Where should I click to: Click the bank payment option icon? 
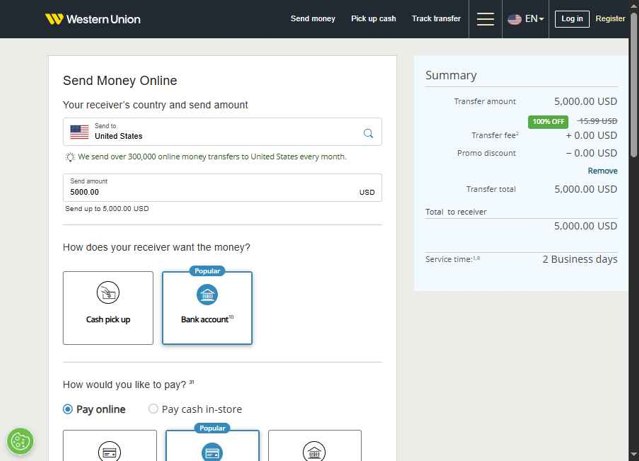(x=314, y=452)
